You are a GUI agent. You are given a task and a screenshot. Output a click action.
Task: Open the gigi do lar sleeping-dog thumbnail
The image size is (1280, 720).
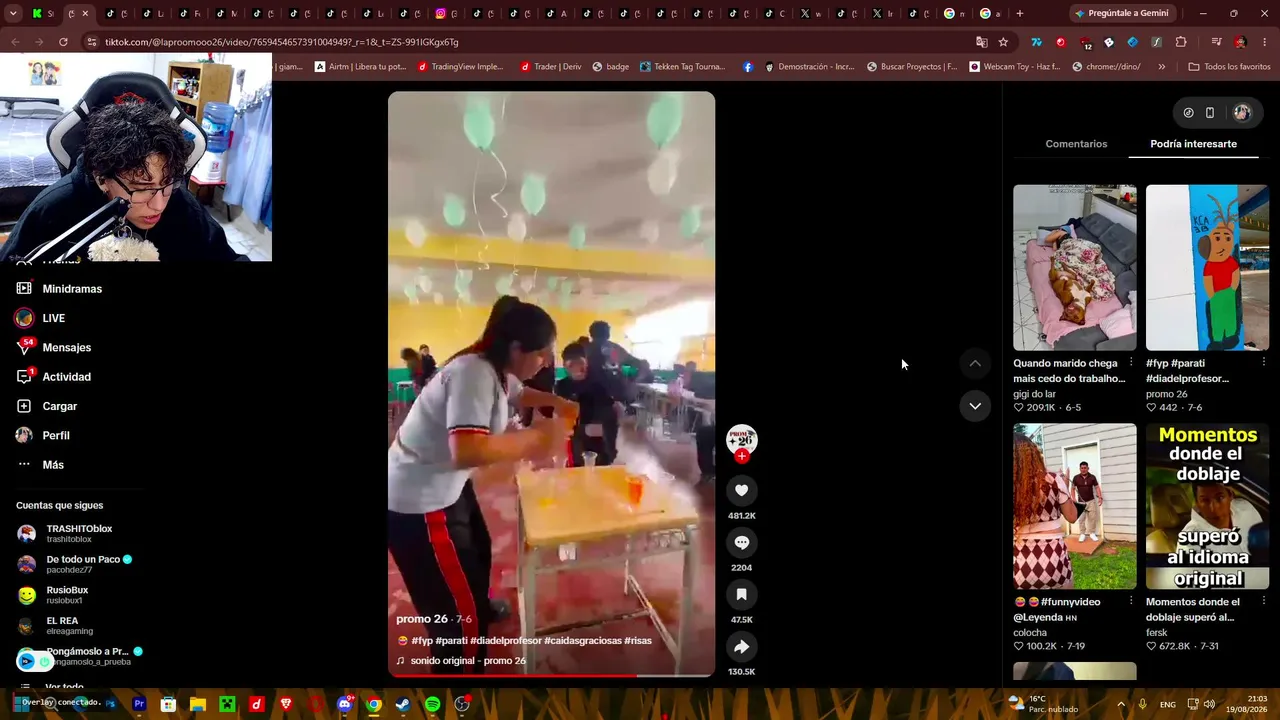pyautogui.click(x=1075, y=267)
